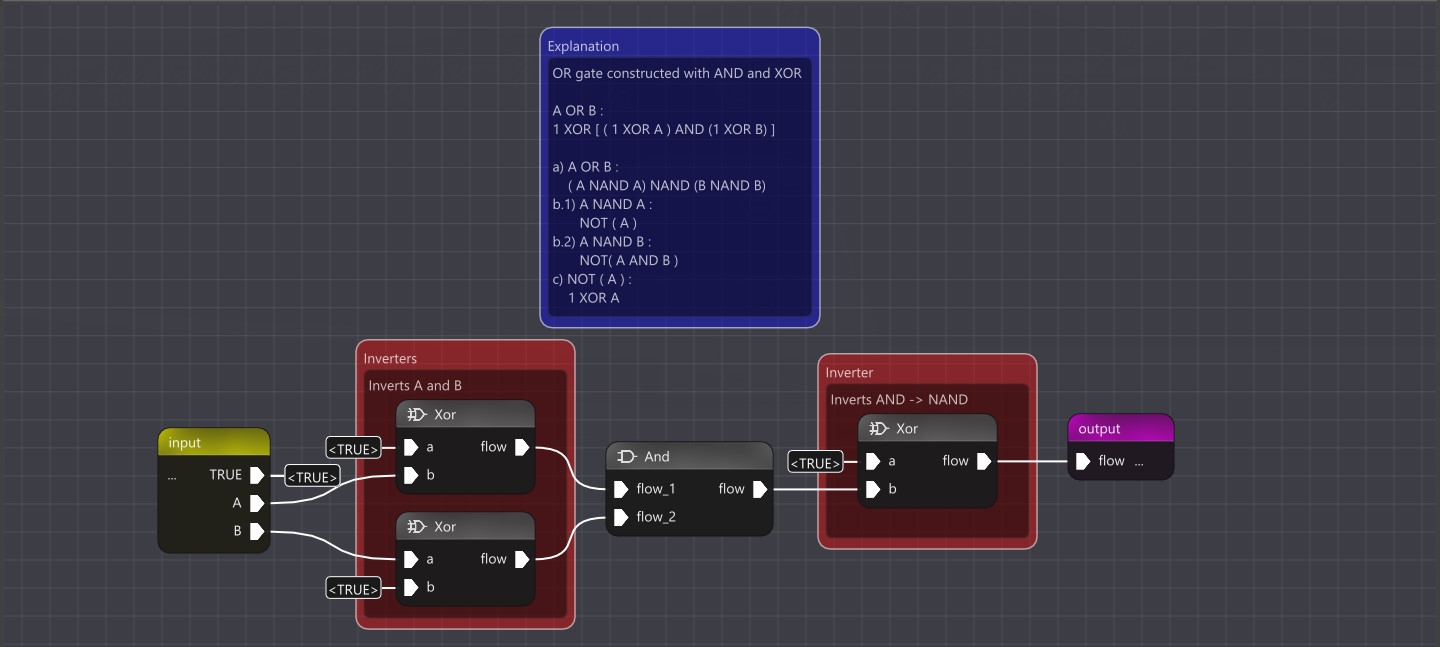
Task: Click the flow output port of the Xor wired to flow_1
Action: [x=521, y=447]
